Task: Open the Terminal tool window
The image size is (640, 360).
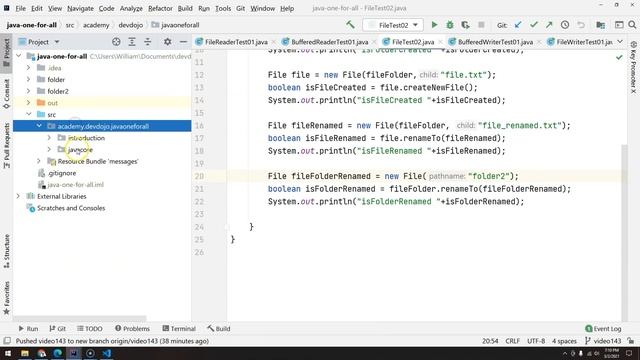Action: (x=179, y=329)
